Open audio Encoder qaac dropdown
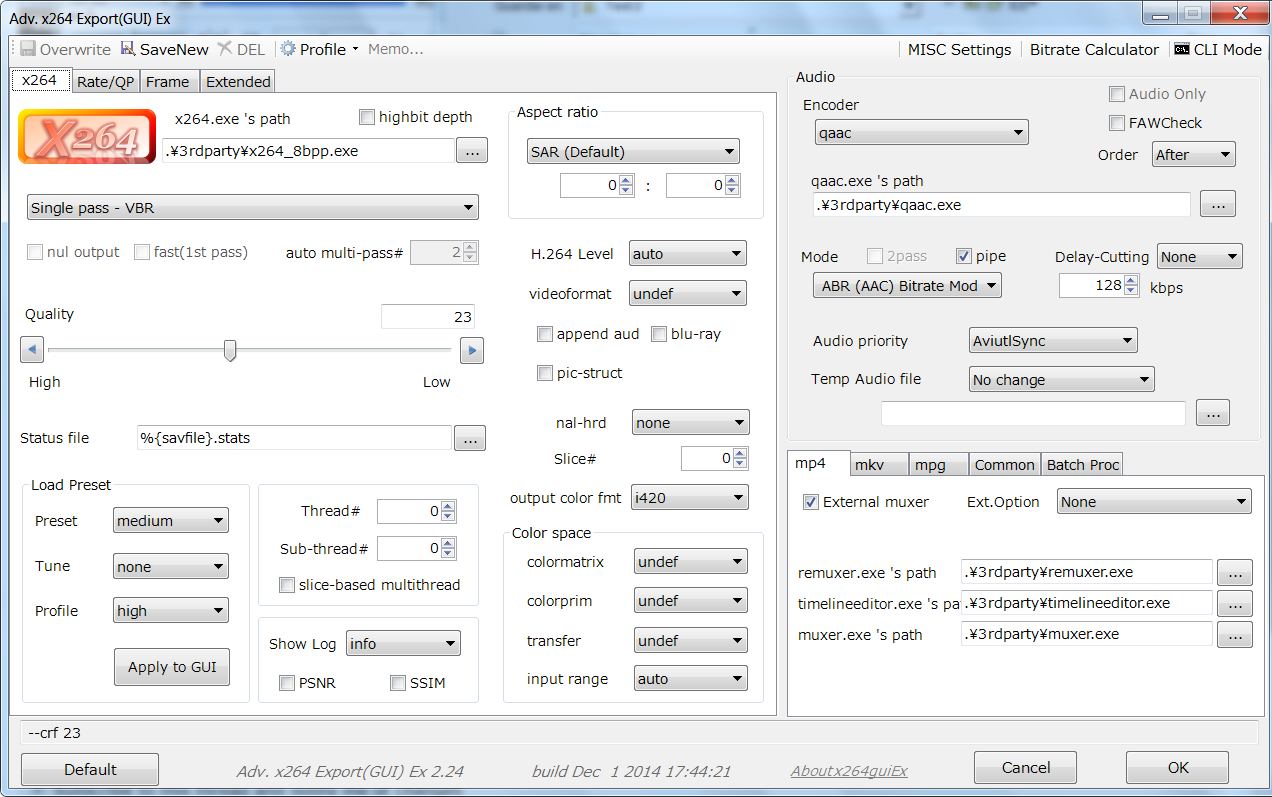Image resolution: width=1272 pixels, height=797 pixels. click(922, 132)
